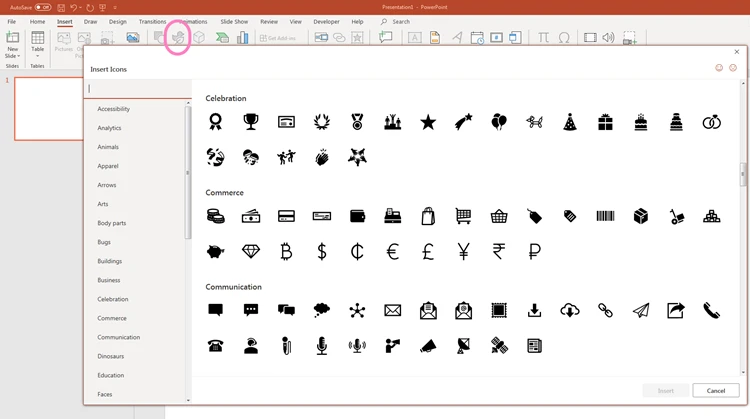Open the Transitions tab

[x=152, y=22]
